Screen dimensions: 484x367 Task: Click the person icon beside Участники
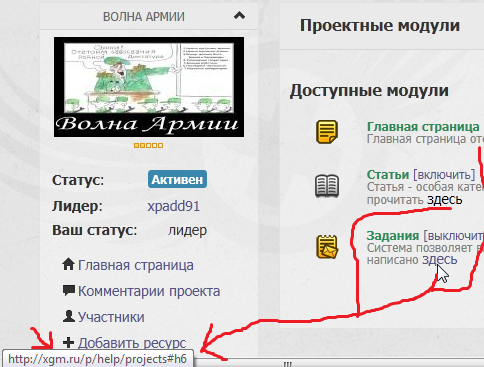pyautogui.click(x=69, y=316)
